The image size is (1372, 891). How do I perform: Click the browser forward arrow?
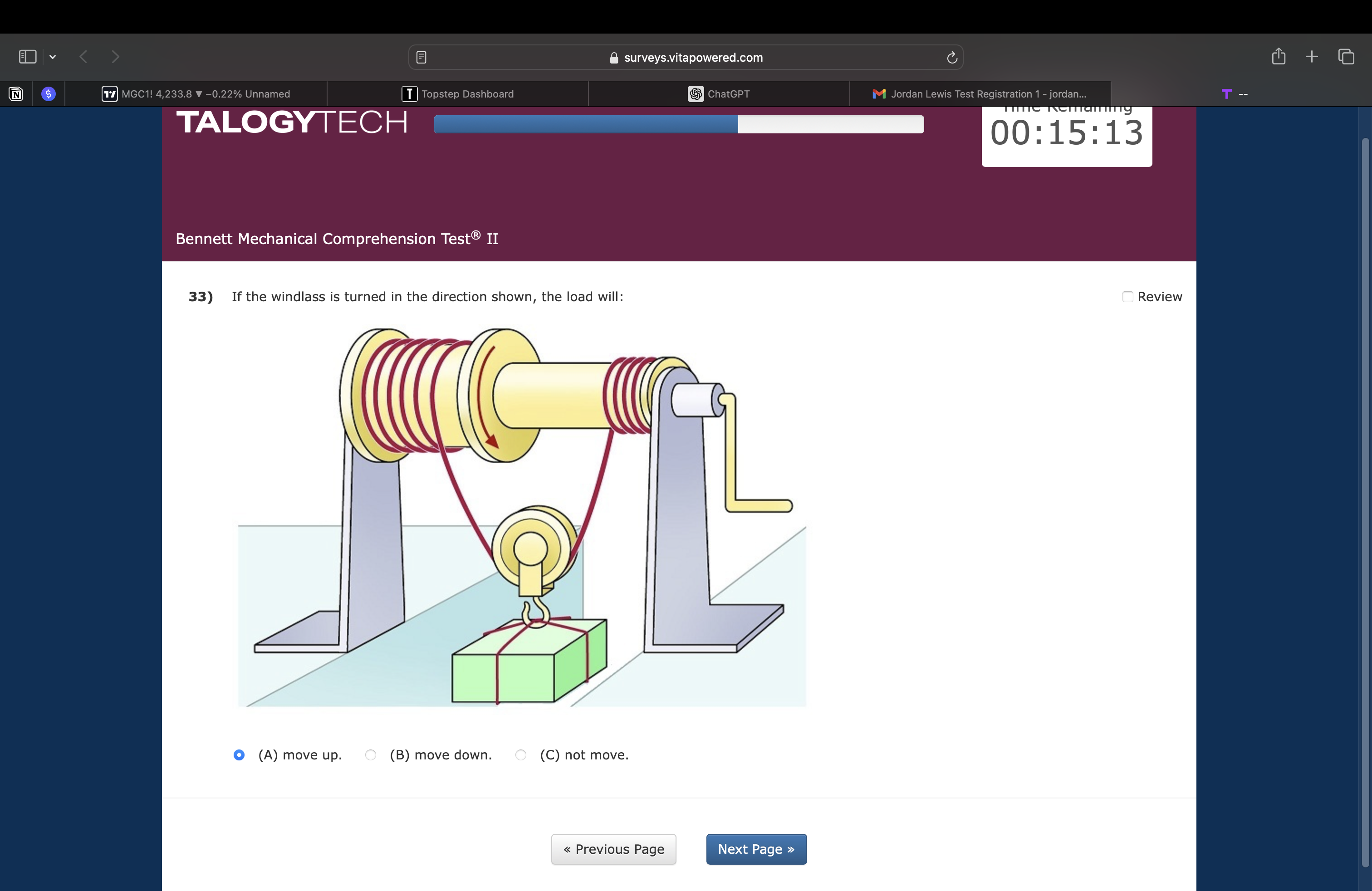[115, 56]
